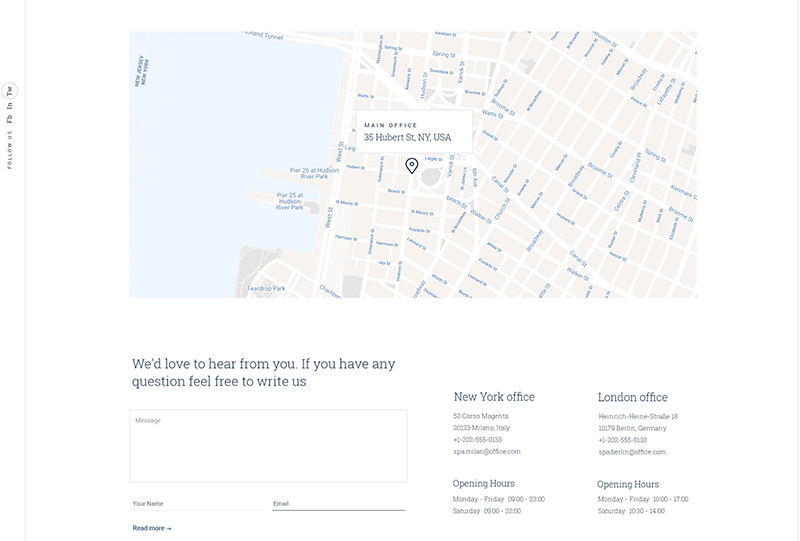The width and height of the screenshot is (800, 541).
Task: Click the spa.milan@office.com email link
Action: (487, 452)
